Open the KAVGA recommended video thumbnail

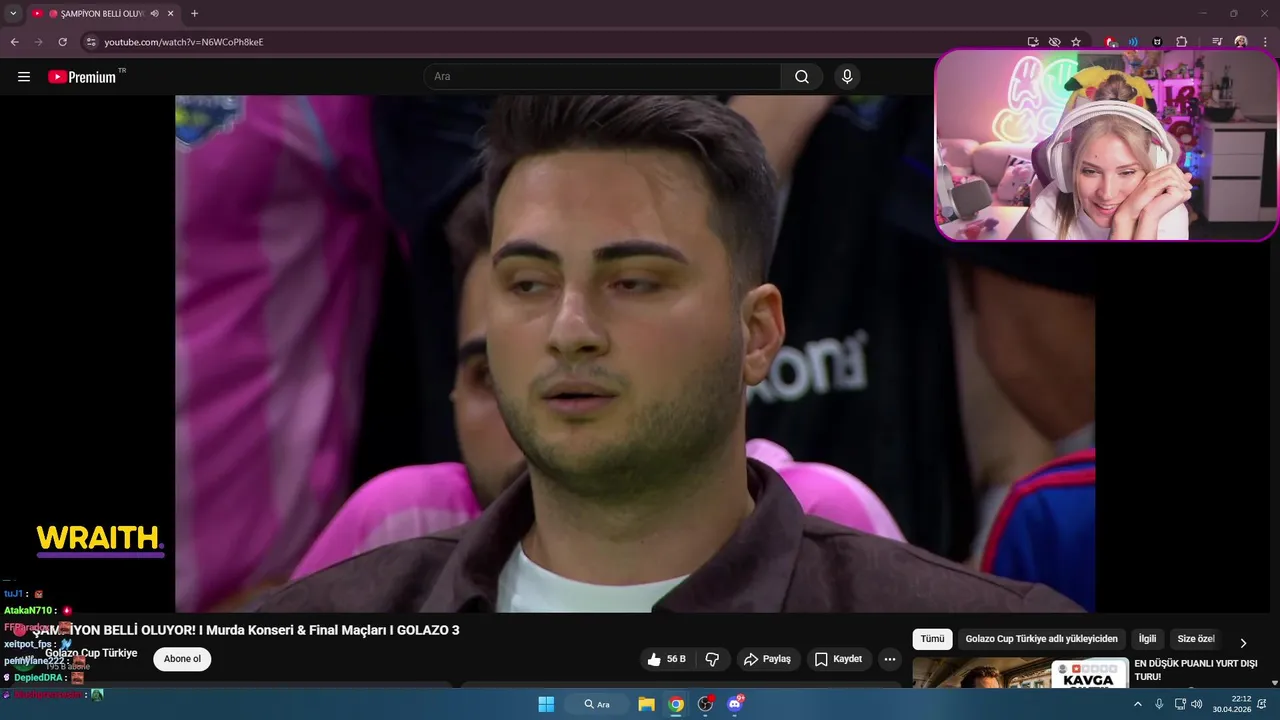1020,673
